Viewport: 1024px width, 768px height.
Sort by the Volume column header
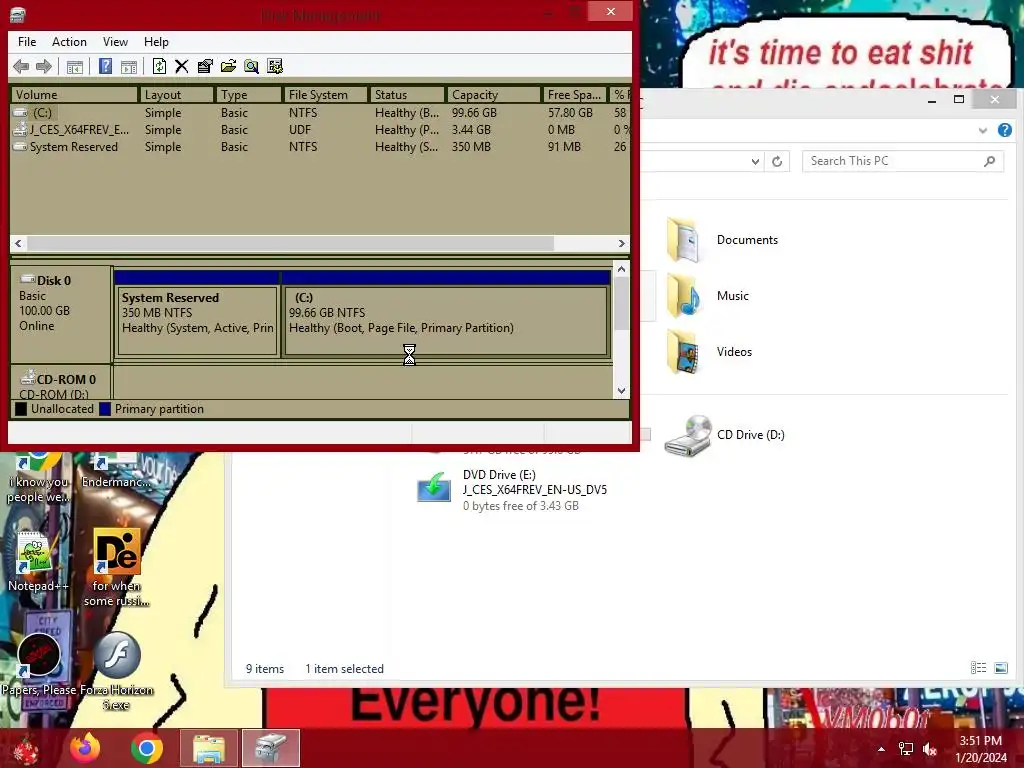(x=74, y=95)
